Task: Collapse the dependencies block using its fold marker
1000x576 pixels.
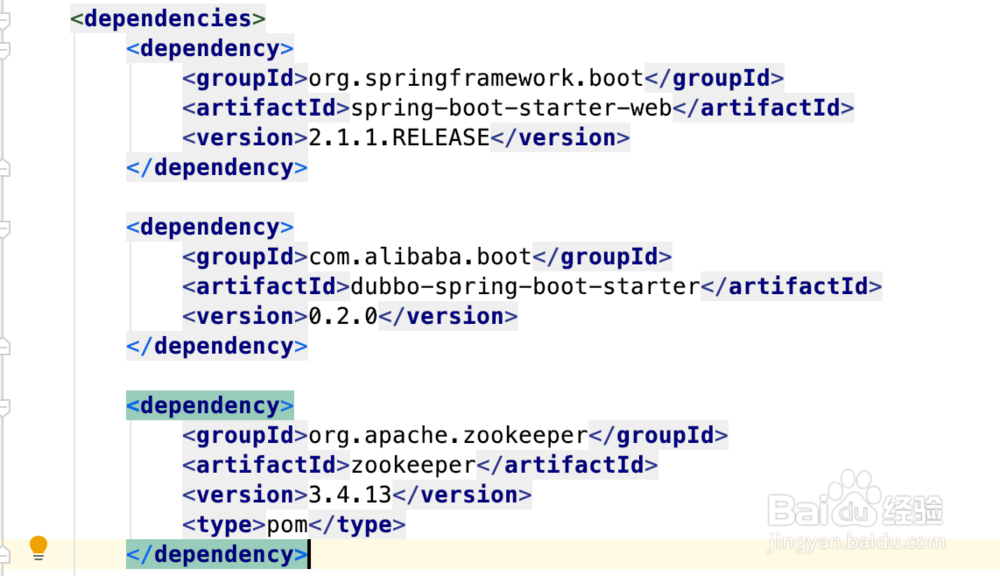Action: pyautogui.click(x=4, y=20)
